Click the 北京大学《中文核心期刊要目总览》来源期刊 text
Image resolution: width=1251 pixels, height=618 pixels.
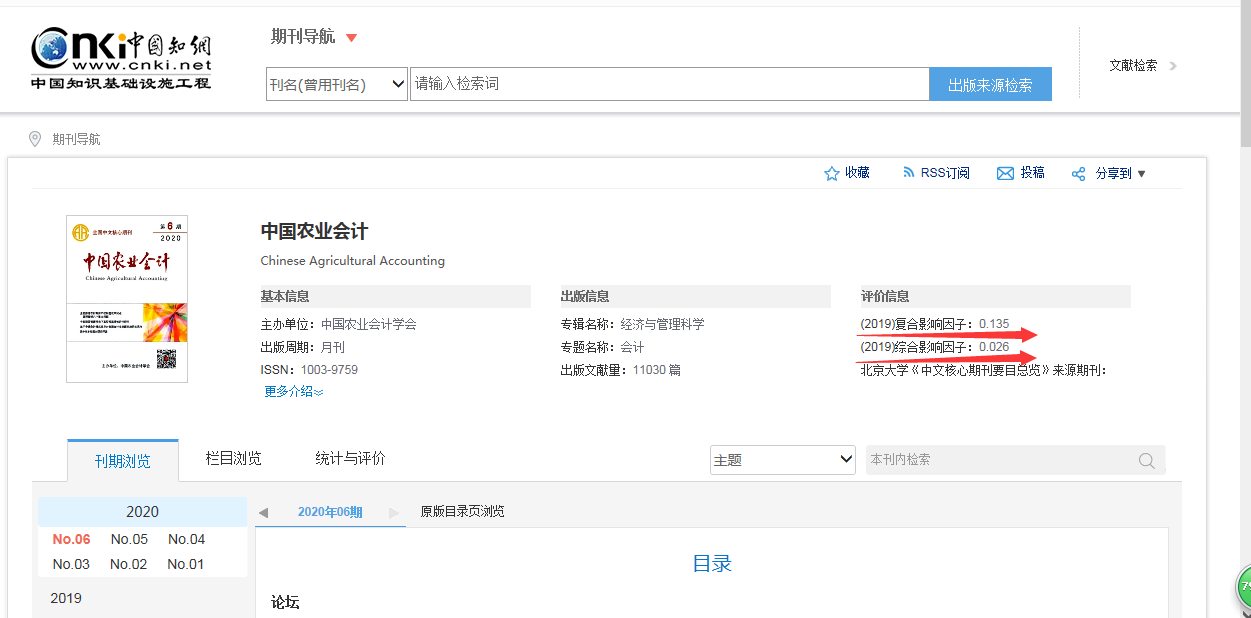[x=984, y=370]
